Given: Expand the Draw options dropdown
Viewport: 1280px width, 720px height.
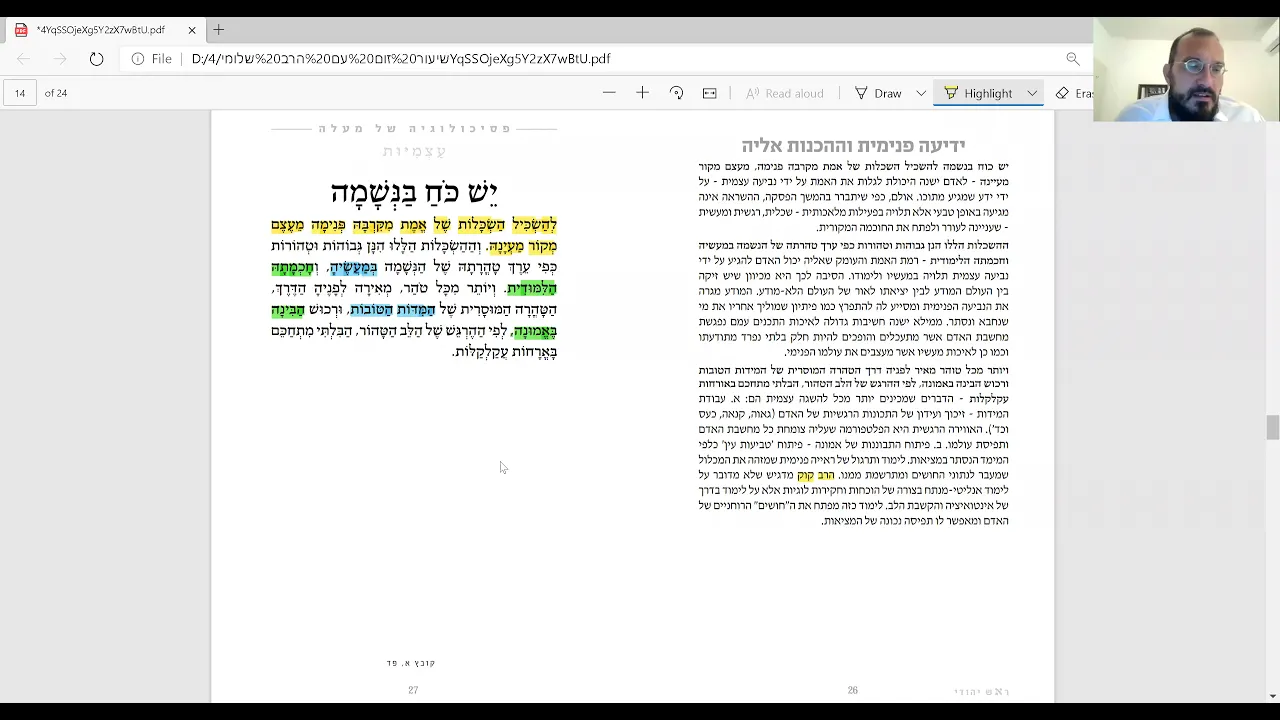Looking at the screenshot, I should pos(921,93).
